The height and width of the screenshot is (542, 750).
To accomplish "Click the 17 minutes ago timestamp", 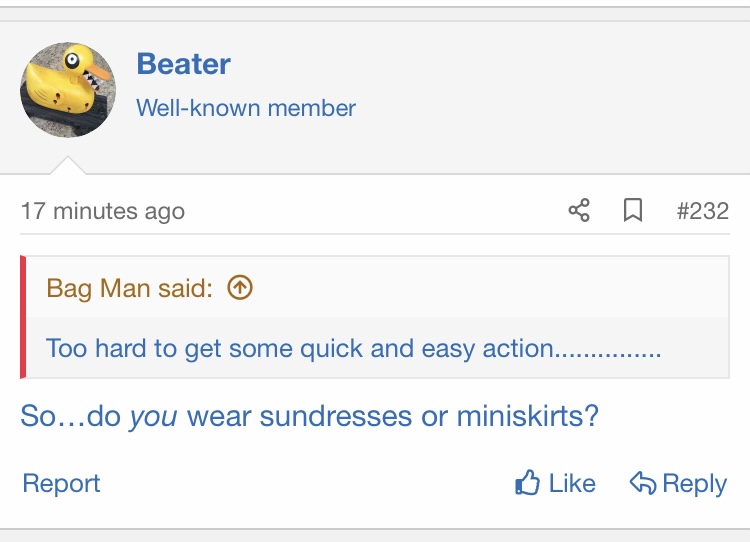I will pos(102,212).
